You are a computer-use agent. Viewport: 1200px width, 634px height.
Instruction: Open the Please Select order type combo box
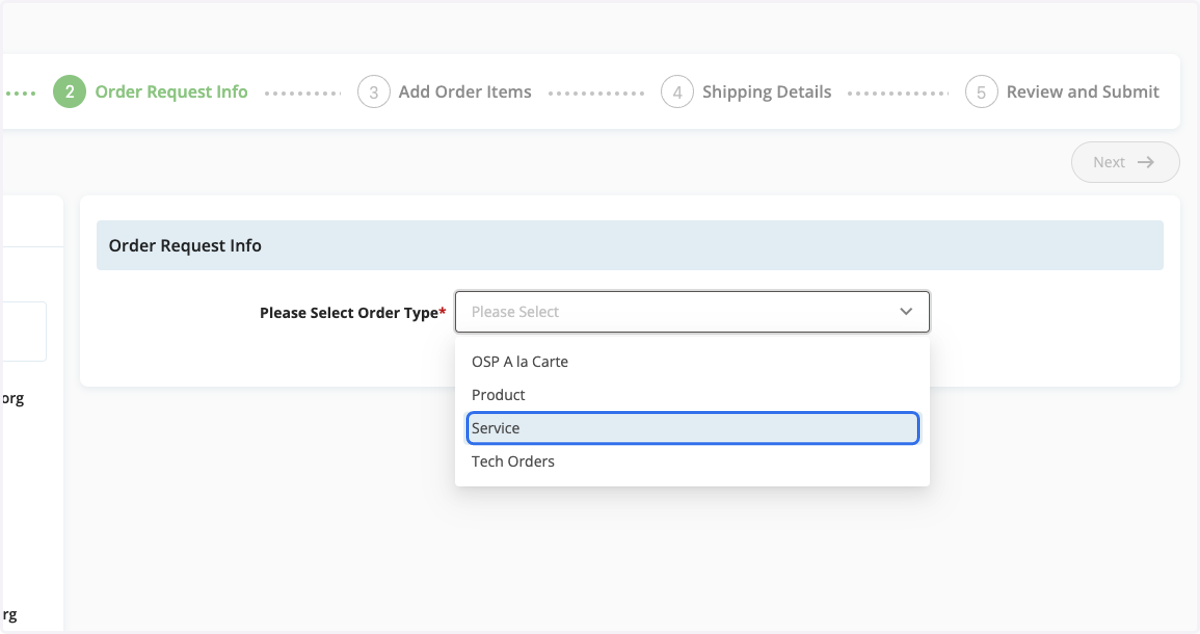pos(692,312)
